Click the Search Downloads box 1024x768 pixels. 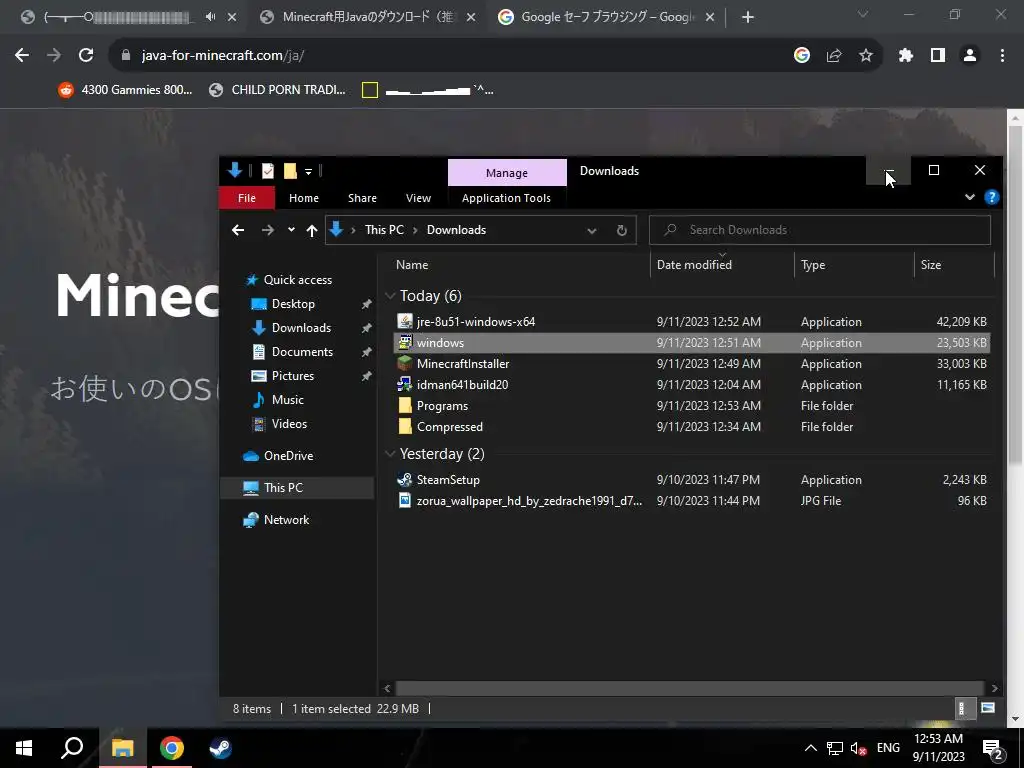click(x=820, y=230)
